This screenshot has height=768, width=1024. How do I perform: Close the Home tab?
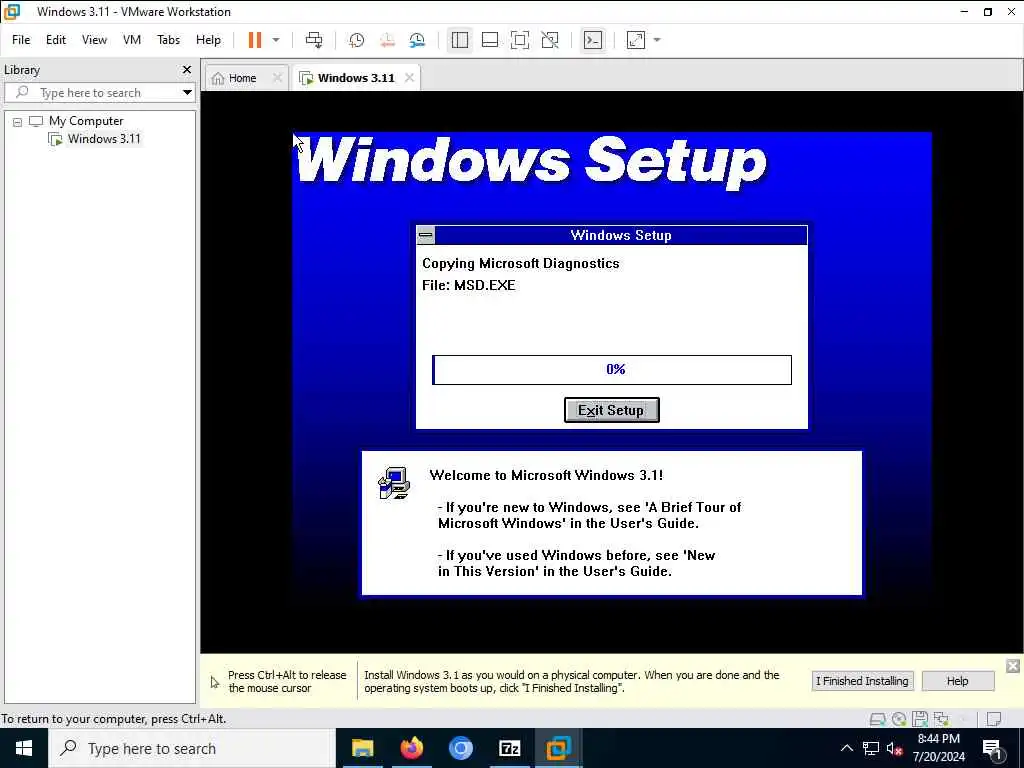(x=278, y=78)
